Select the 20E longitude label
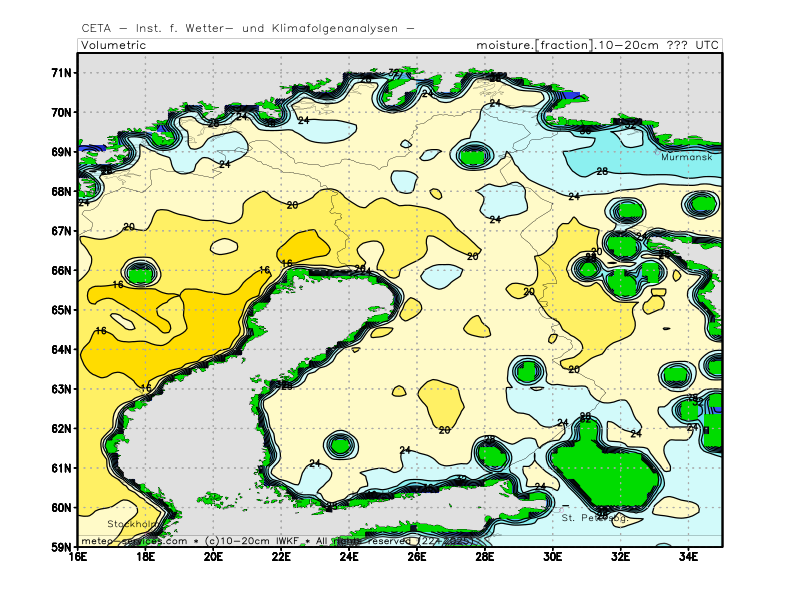This screenshot has height=600, width=800. (x=213, y=556)
